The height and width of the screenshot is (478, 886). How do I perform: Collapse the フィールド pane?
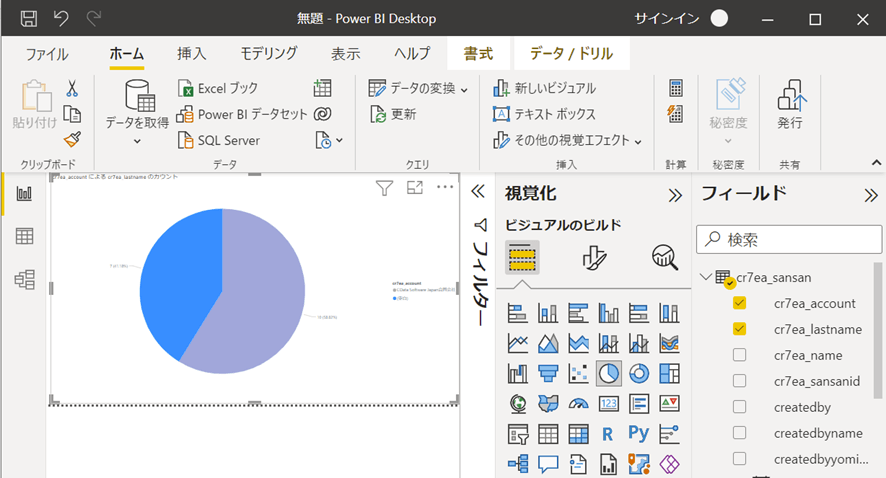pyautogui.click(x=871, y=195)
